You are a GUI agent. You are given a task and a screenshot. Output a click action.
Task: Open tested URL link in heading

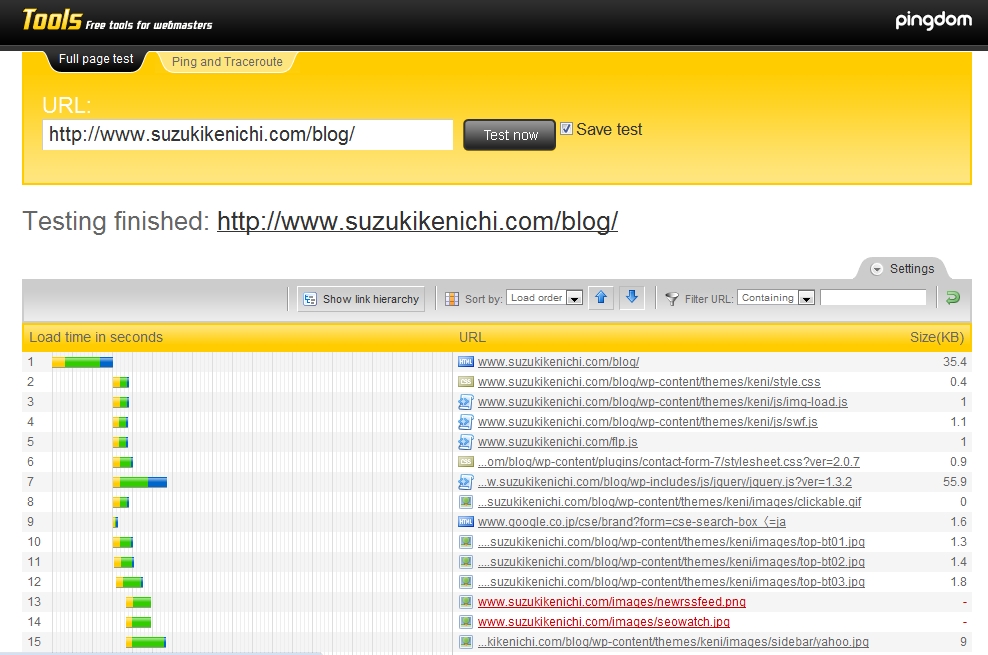(x=417, y=222)
